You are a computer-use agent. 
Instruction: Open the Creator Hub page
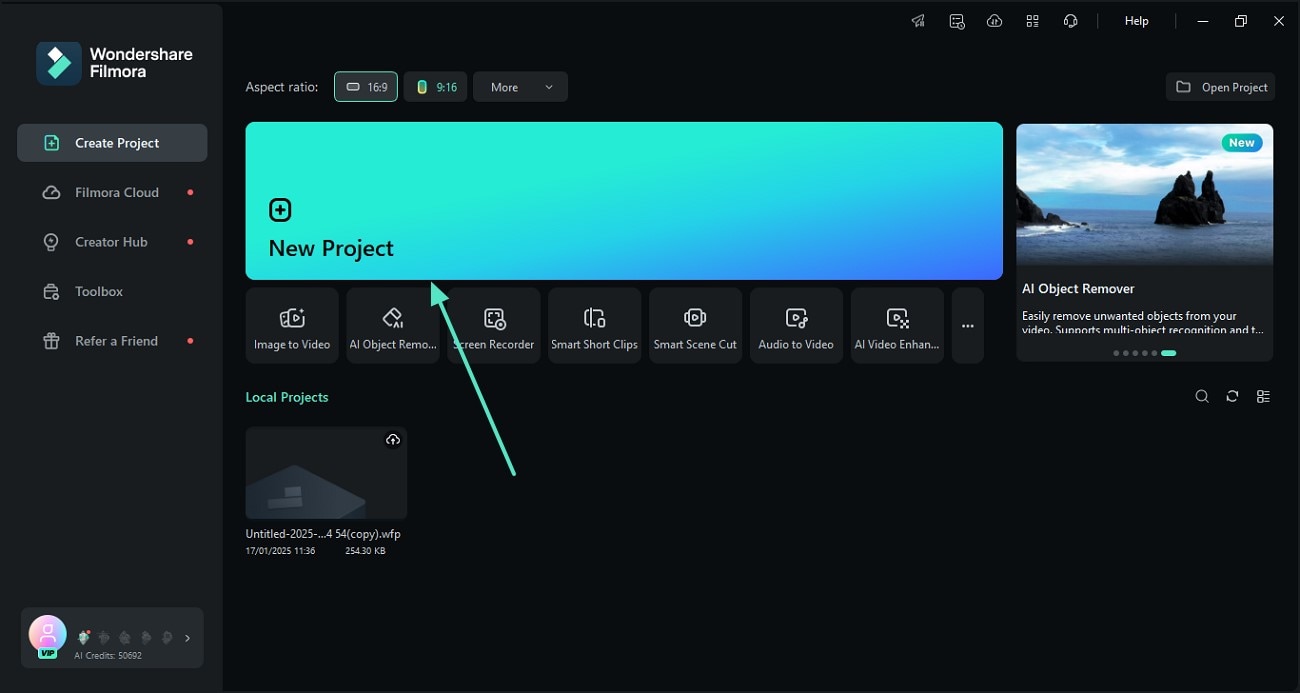coord(112,242)
